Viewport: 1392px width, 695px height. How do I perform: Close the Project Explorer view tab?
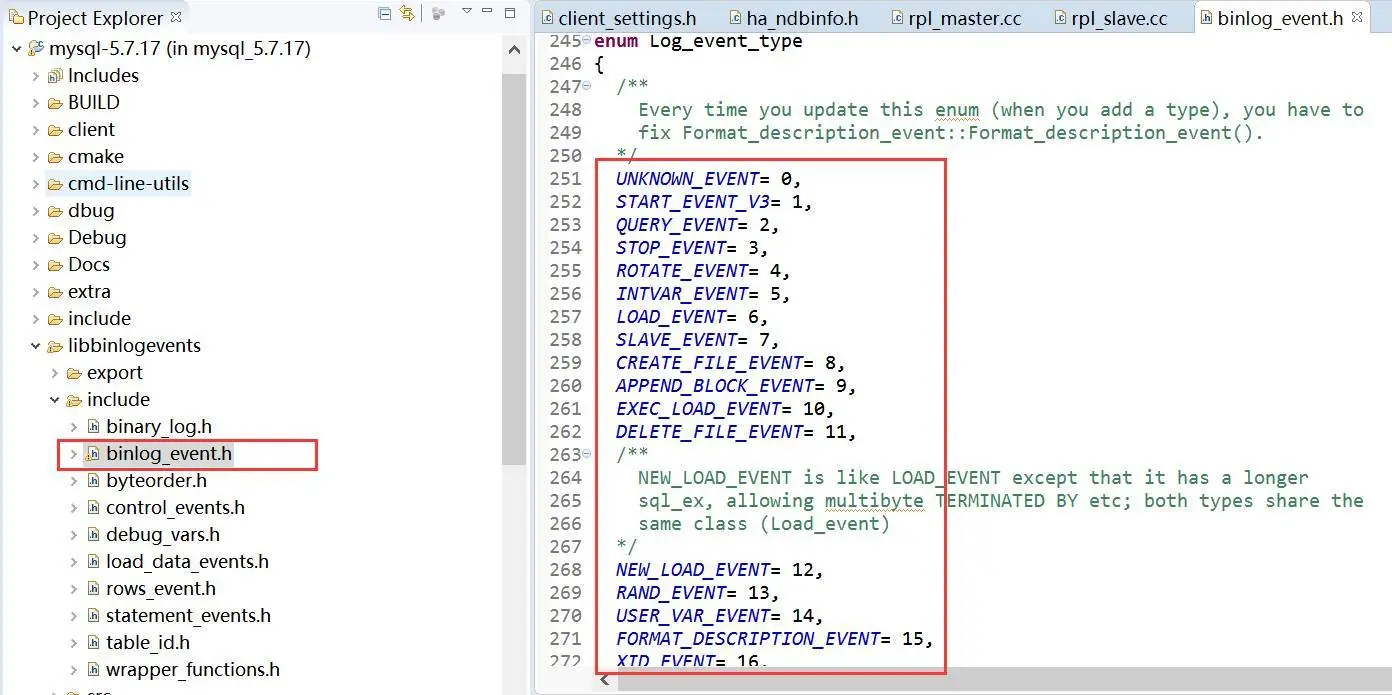(x=177, y=17)
